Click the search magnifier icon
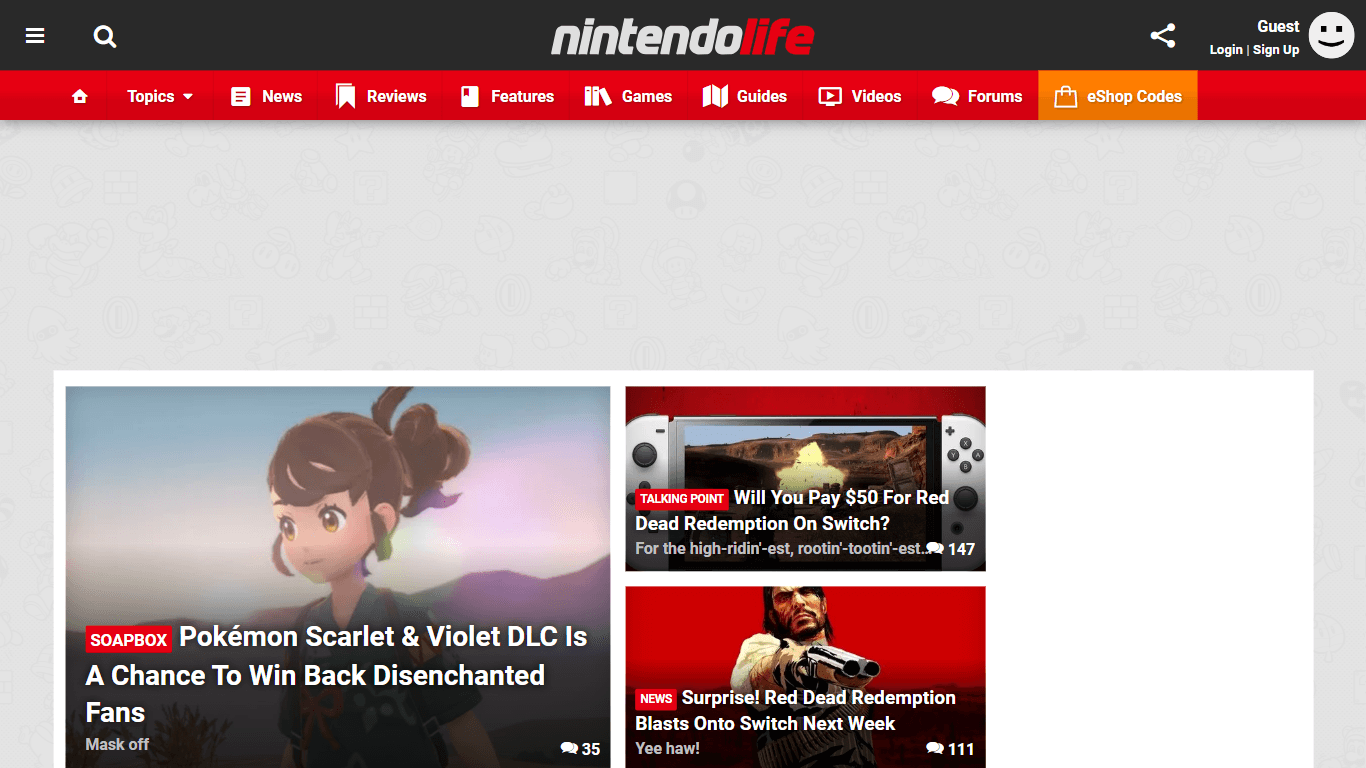Screen dimensions: 1366x768 click(x=105, y=37)
